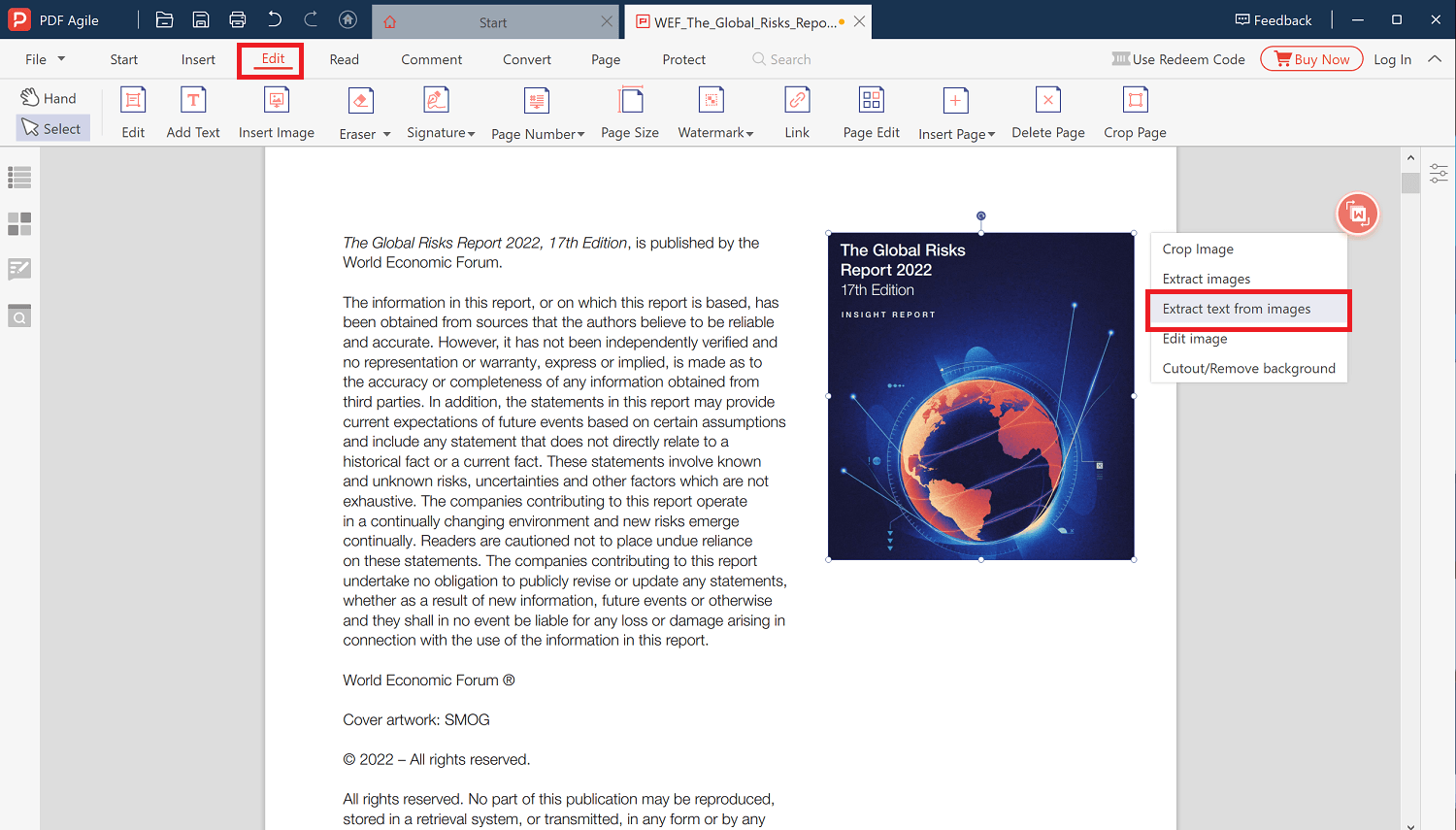Open the outline list panel in sidebar
The width and height of the screenshot is (1456, 830).
pyautogui.click(x=19, y=178)
